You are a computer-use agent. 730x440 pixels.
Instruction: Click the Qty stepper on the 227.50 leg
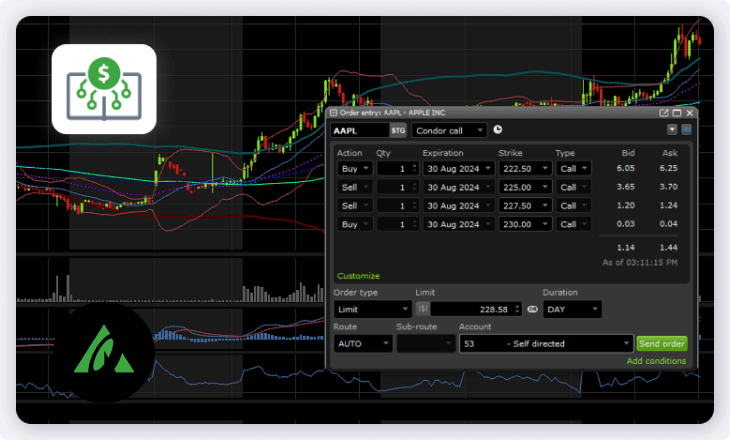pos(414,206)
